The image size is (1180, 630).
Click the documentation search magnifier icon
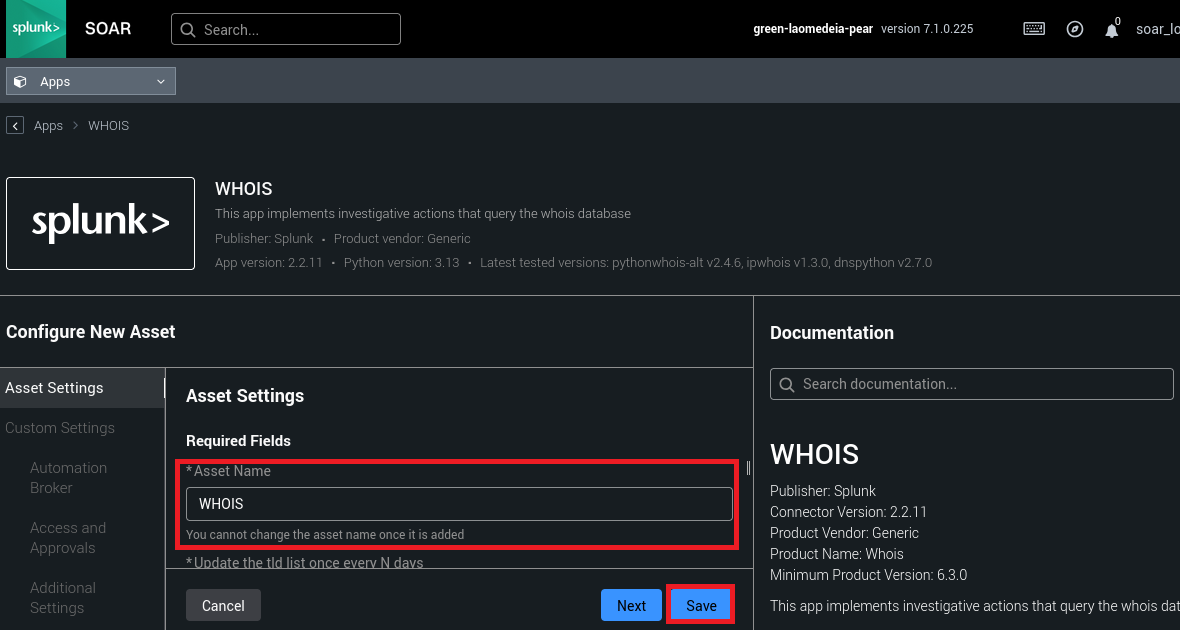(786, 384)
